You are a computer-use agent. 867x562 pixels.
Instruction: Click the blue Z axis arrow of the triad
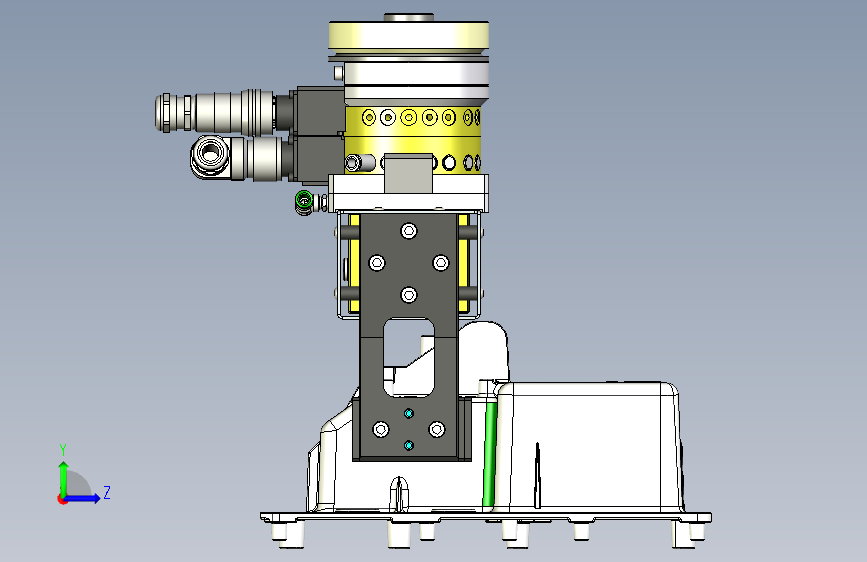click(x=83, y=498)
